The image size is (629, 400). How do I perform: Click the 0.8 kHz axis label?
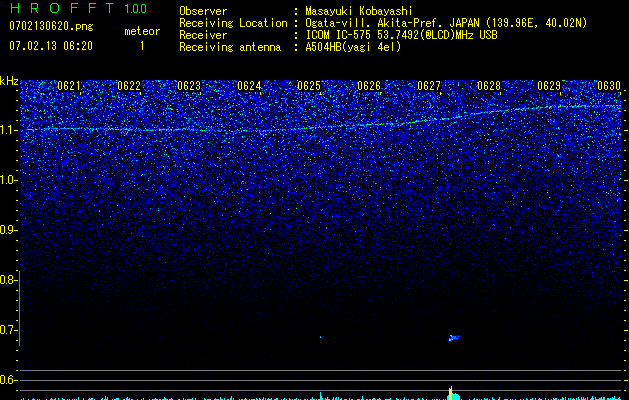point(9,280)
